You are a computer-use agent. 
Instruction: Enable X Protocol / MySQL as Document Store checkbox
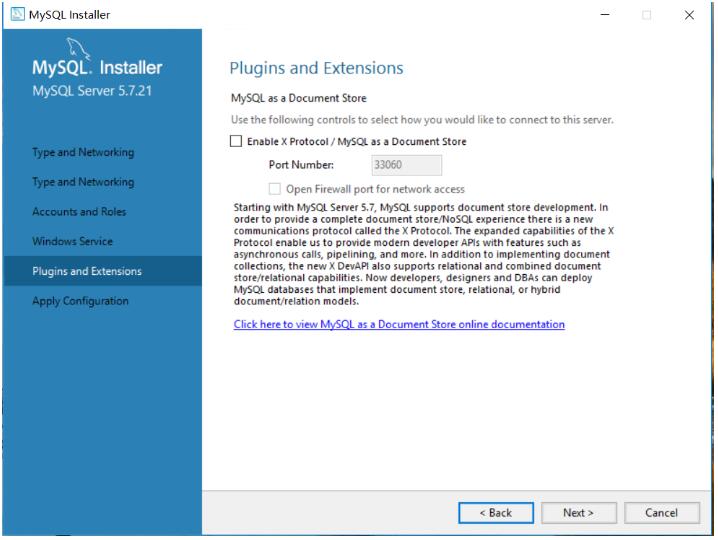[x=236, y=141]
